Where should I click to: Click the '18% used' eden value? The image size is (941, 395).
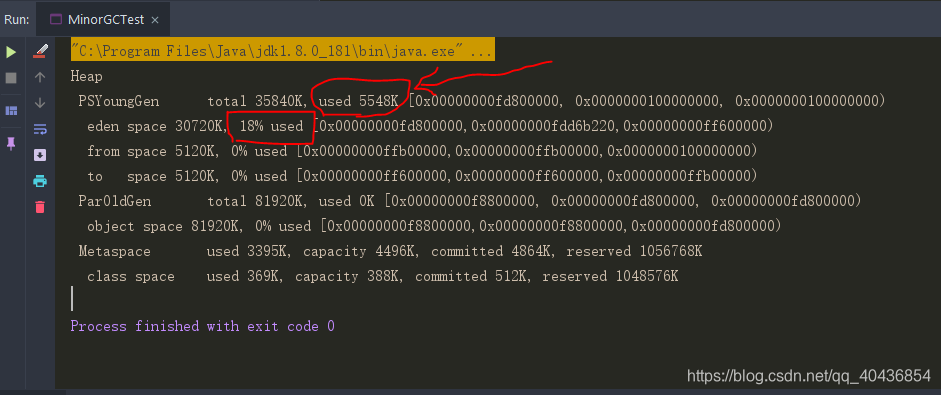click(271, 127)
